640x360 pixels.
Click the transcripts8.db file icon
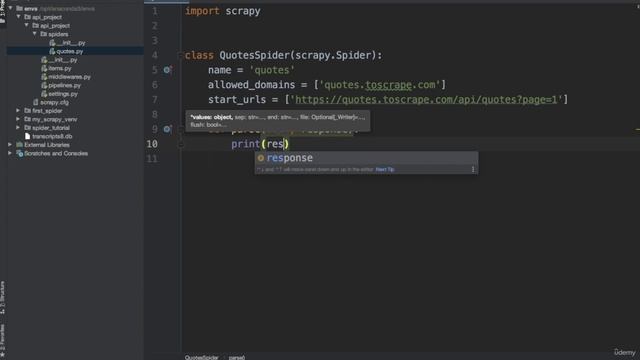pyautogui.click(x=27, y=136)
